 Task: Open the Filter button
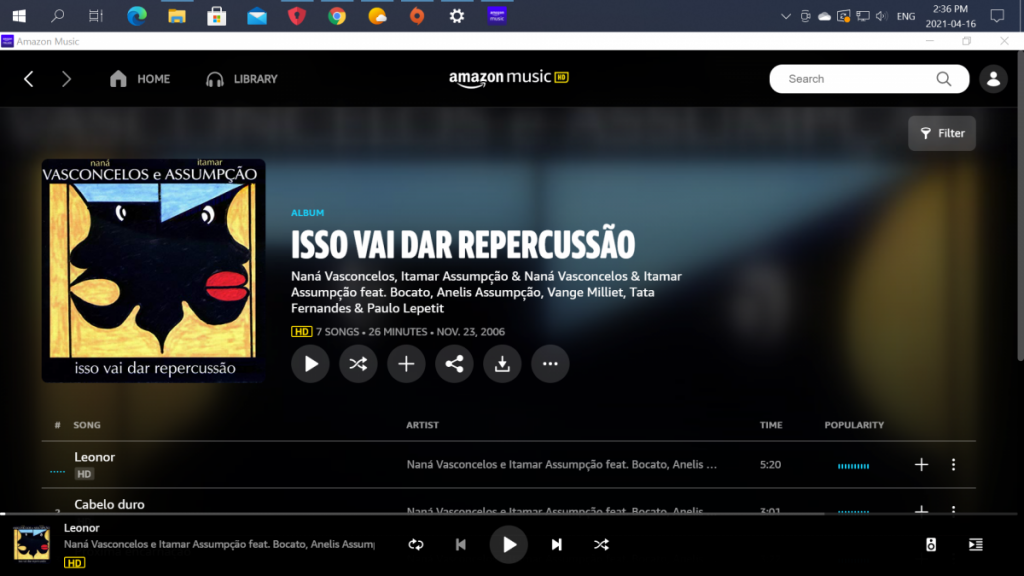942,133
